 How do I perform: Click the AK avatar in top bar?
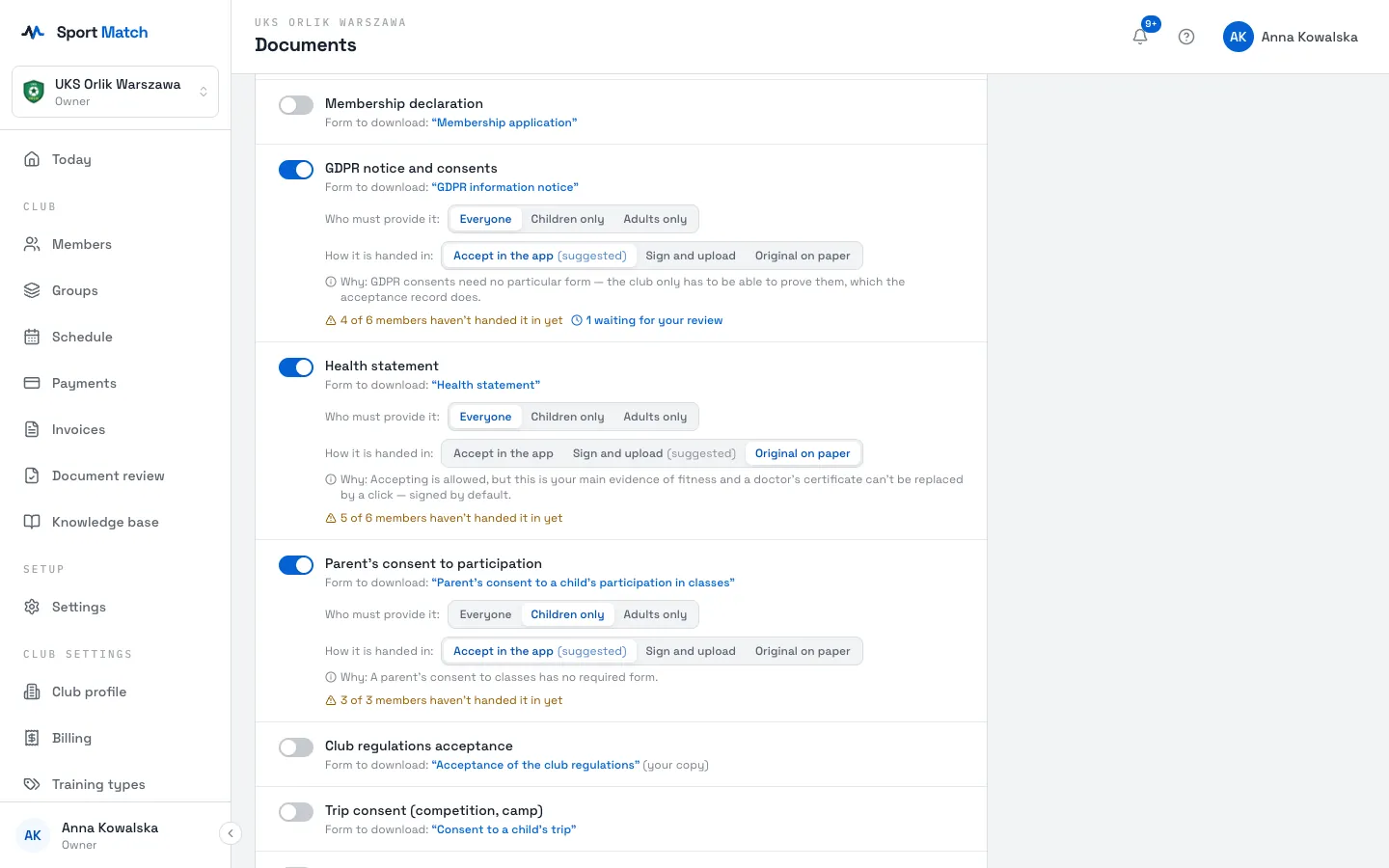(x=1239, y=37)
